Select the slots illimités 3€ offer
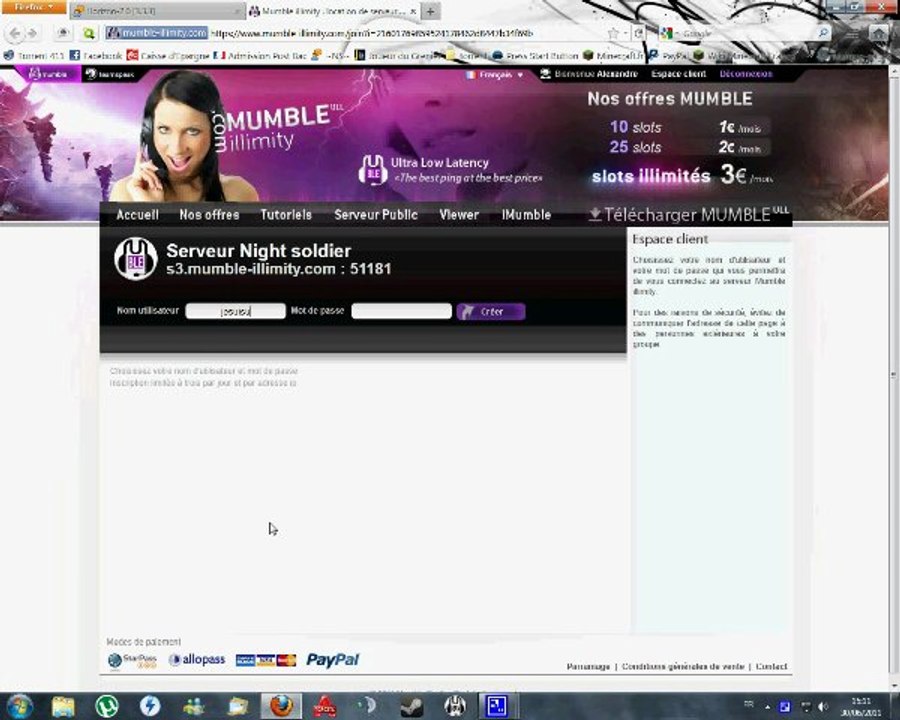This screenshot has width=900, height=720. point(682,175)
